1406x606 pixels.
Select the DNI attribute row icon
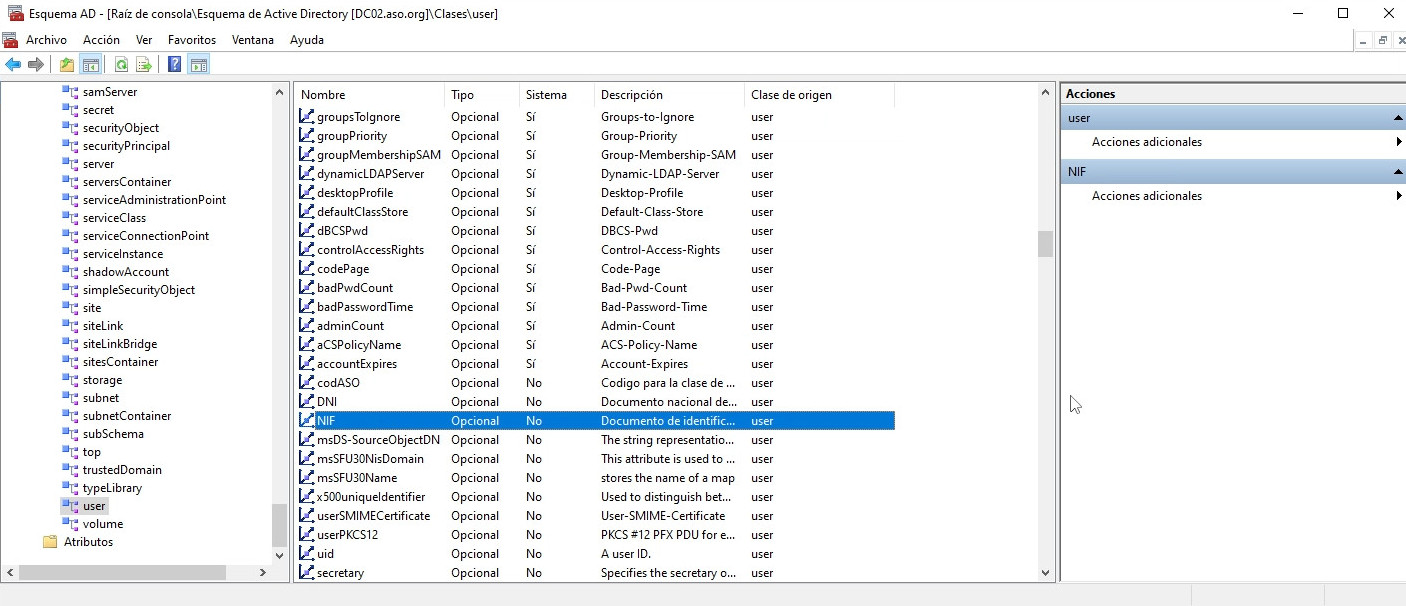coord(307,402)
